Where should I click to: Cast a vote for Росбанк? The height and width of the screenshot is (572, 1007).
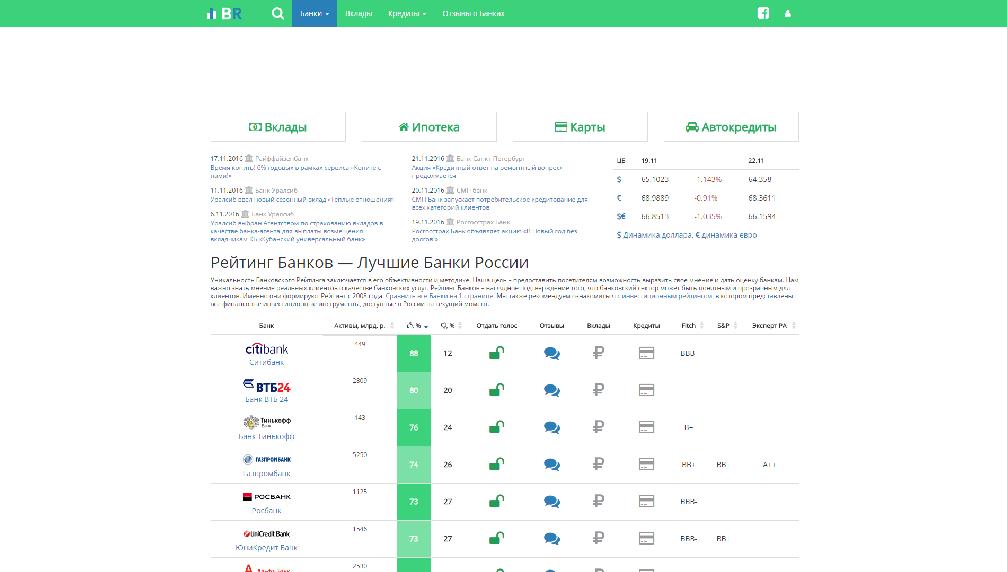pyautogui.click(x=496, y=501)
